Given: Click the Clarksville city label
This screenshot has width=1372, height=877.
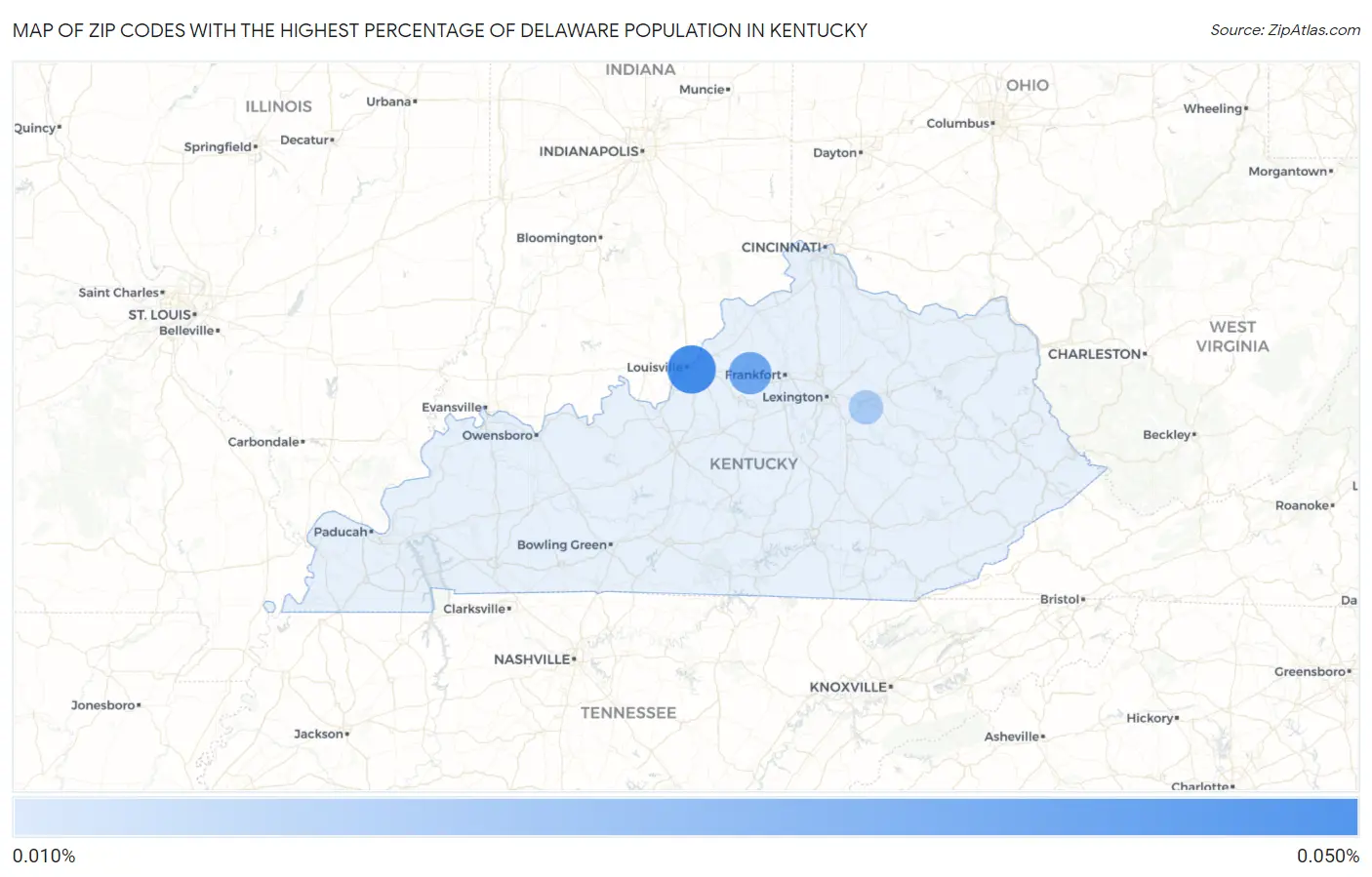Looking at the screenshot, I should coord(474,609).
